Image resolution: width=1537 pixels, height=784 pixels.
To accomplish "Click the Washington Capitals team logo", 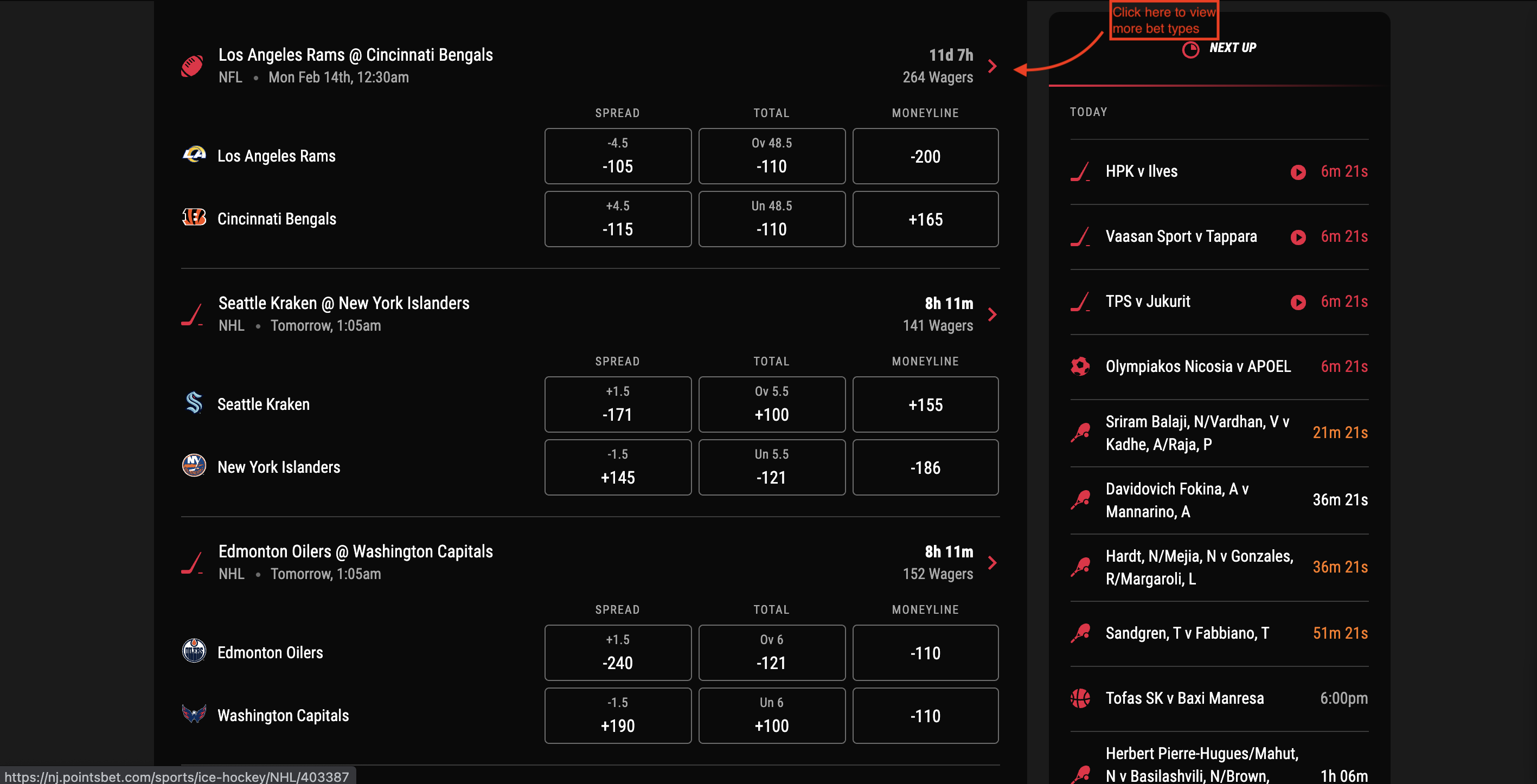I will click(194, 714).
